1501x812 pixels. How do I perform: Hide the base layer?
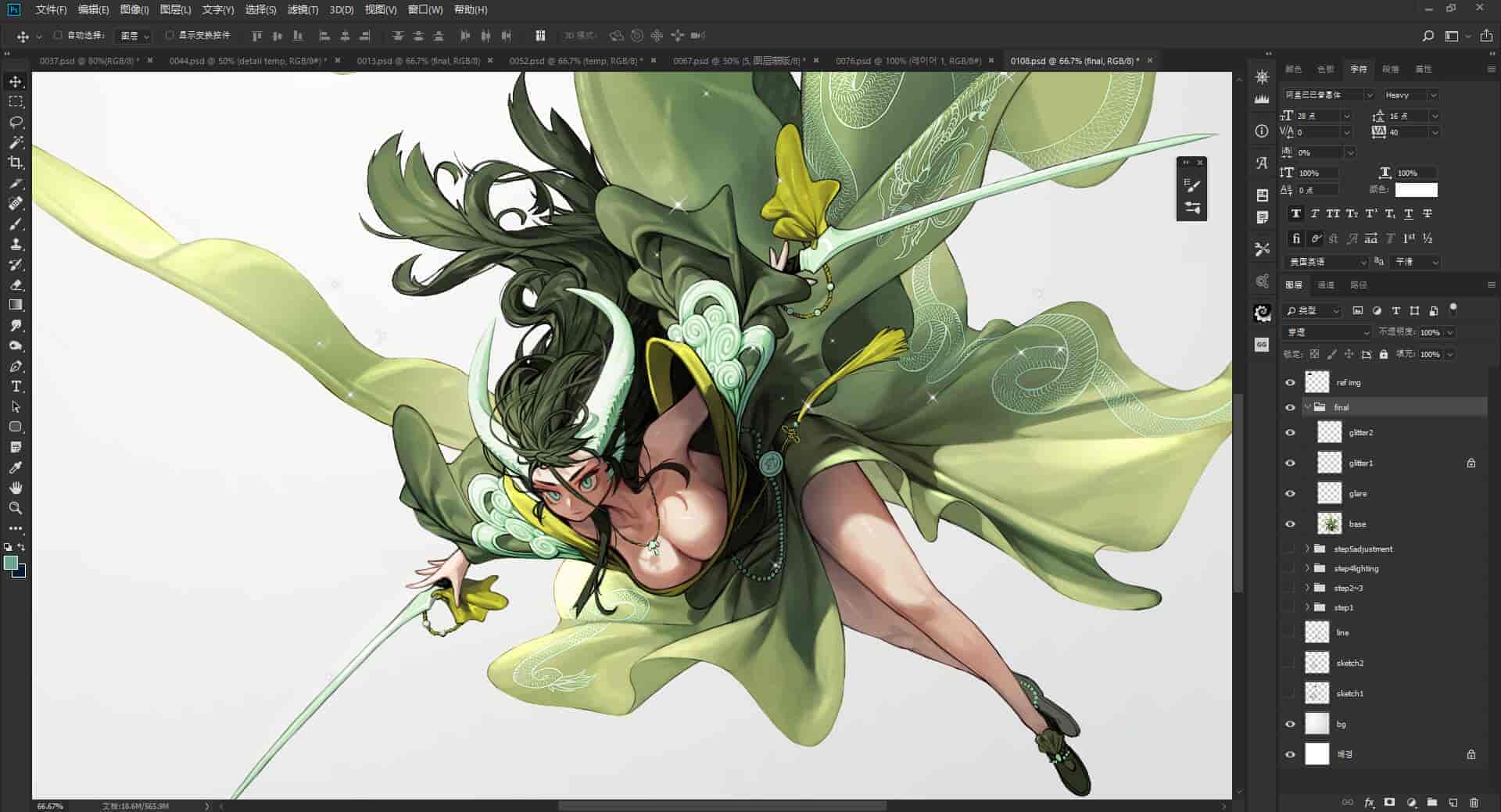pyautogui.click(x=1290, y=524)
